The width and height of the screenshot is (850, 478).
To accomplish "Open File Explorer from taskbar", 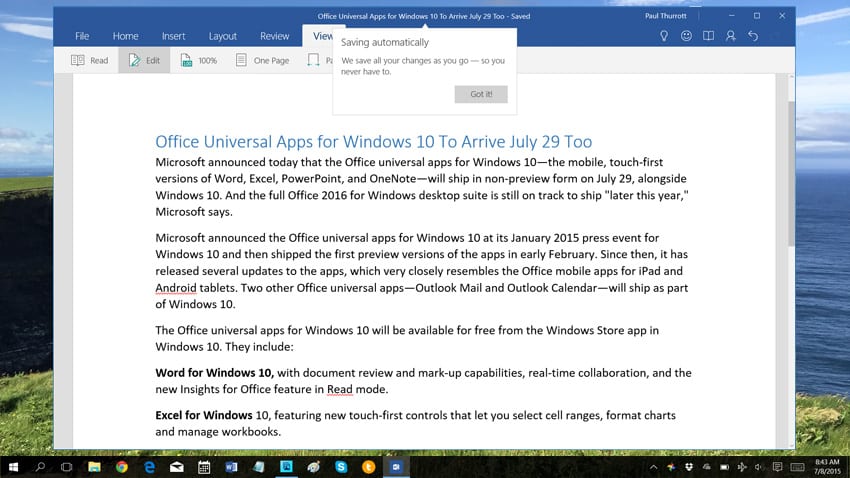I will 94,467.
